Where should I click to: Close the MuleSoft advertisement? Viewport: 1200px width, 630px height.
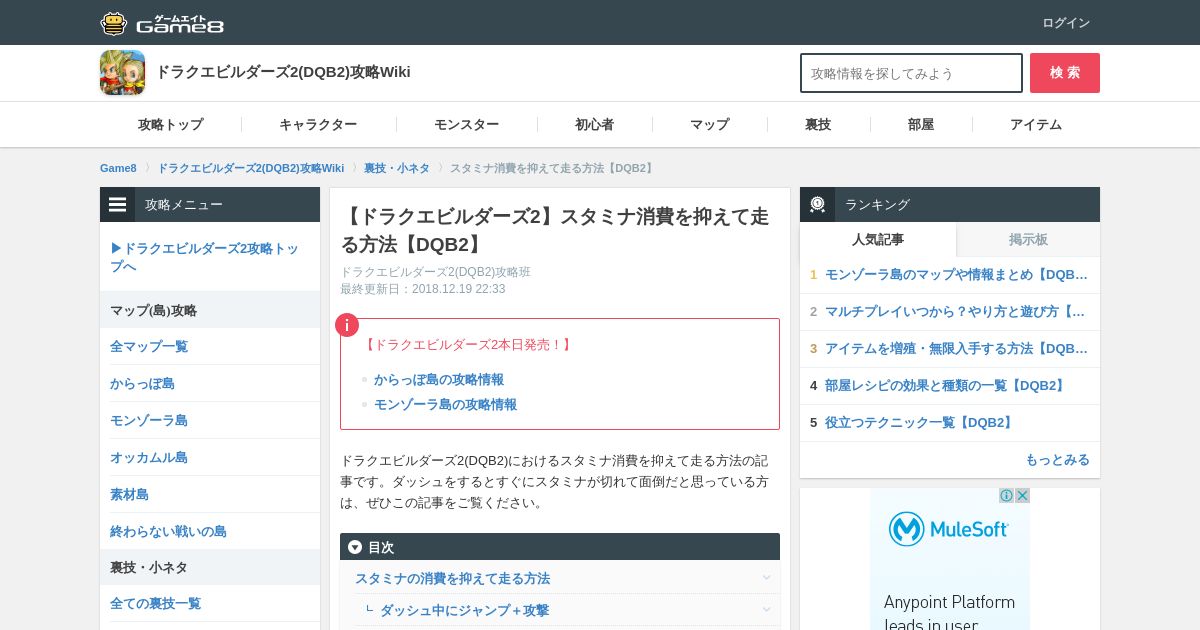(x=1022, y=496)
